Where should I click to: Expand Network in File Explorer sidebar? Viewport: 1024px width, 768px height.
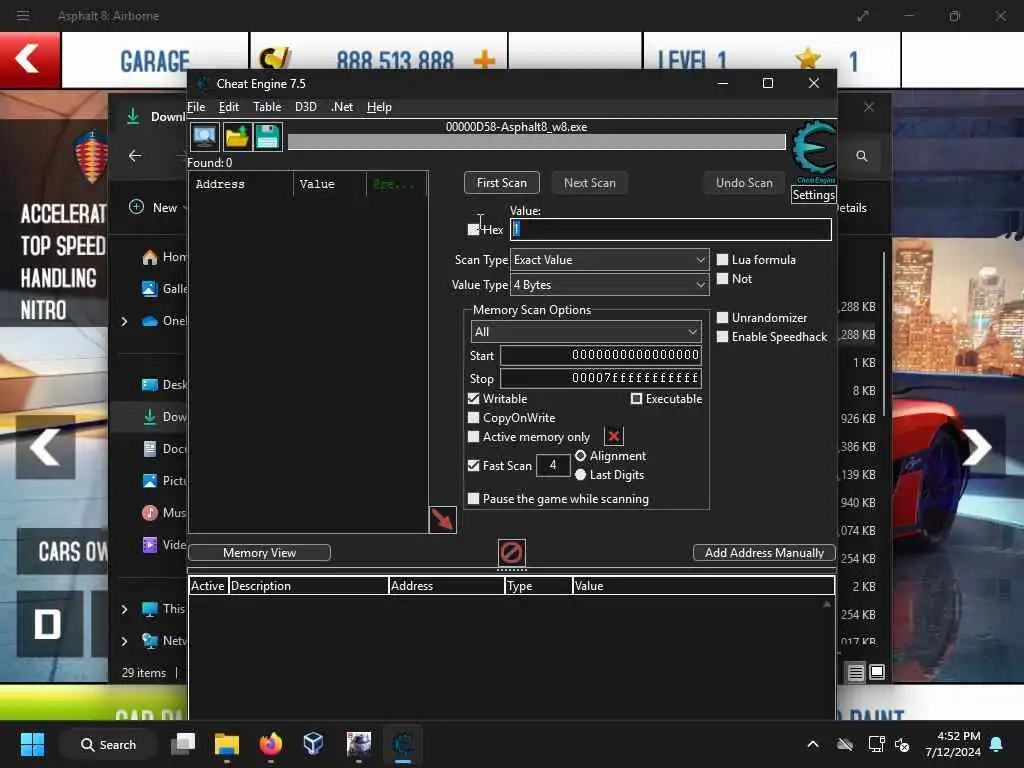(x=124, y=641)
